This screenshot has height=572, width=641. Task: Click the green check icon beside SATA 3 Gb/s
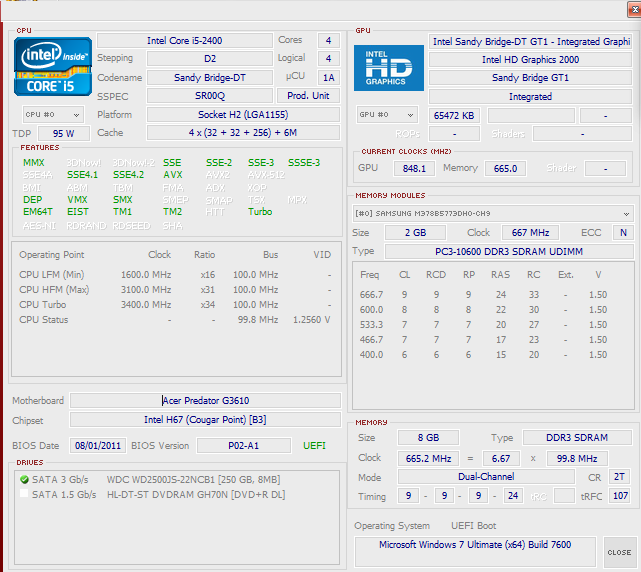(x=25, y=480)
